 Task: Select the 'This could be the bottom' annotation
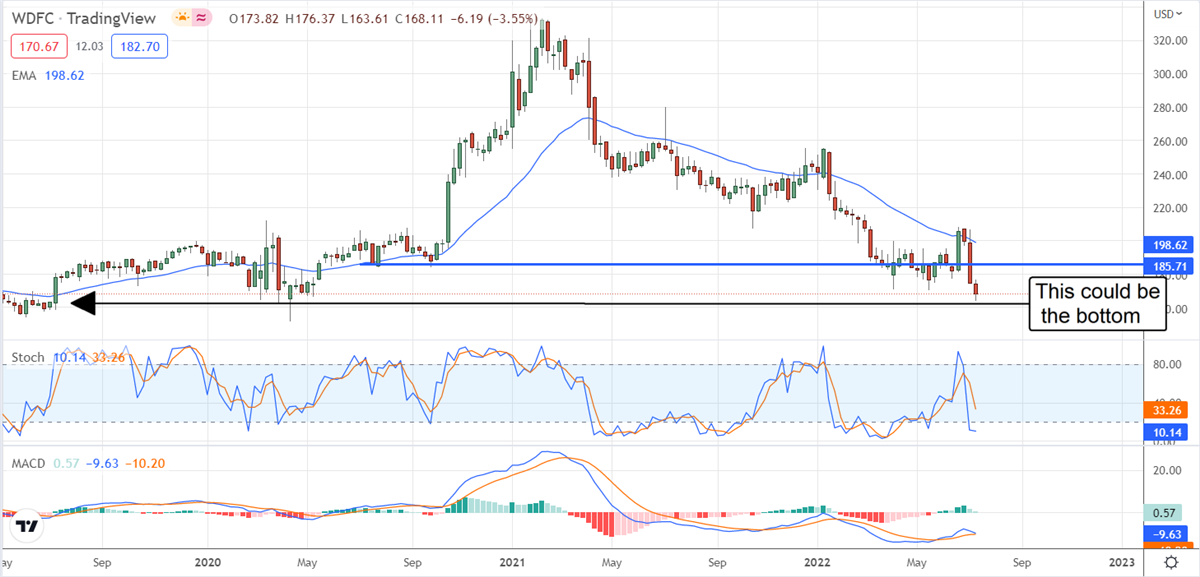click(x=1097, y=304)
